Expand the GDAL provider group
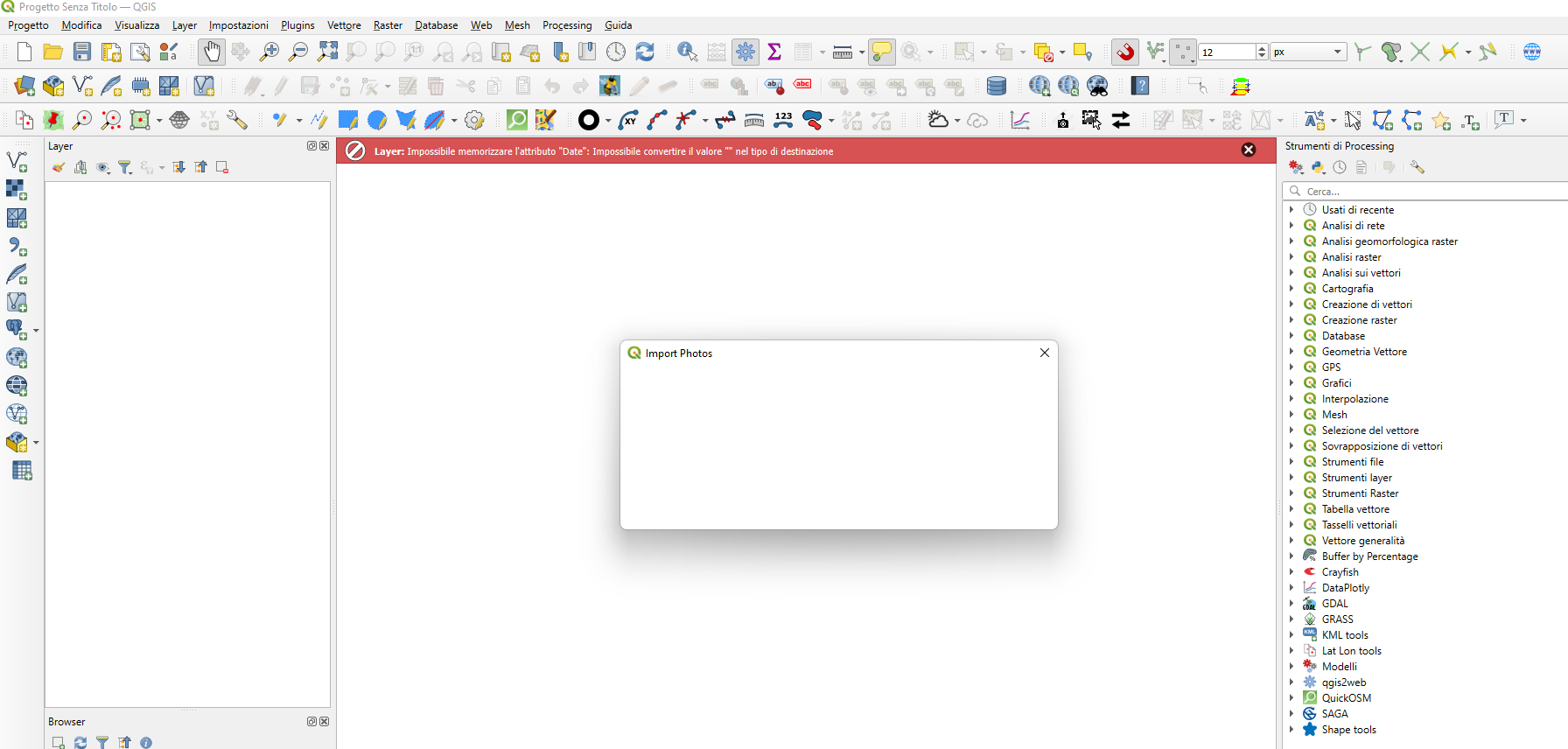The image size is (1568, 749). coord(1291,604)
